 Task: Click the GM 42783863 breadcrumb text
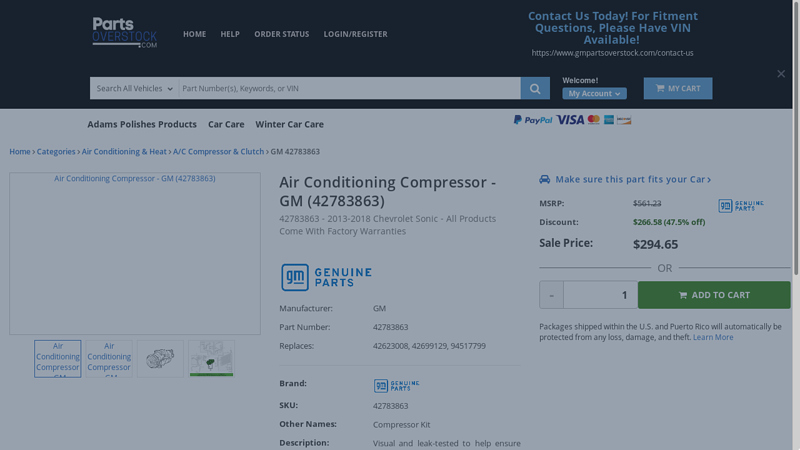[295, 152]
